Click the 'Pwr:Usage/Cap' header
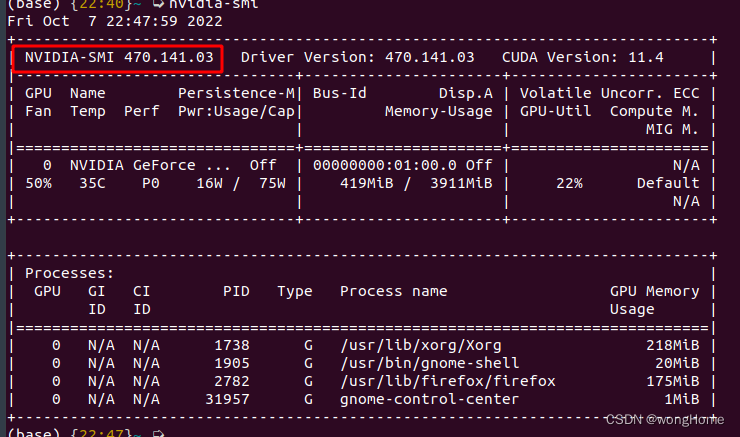740x437 pixels. pos(236,111)
